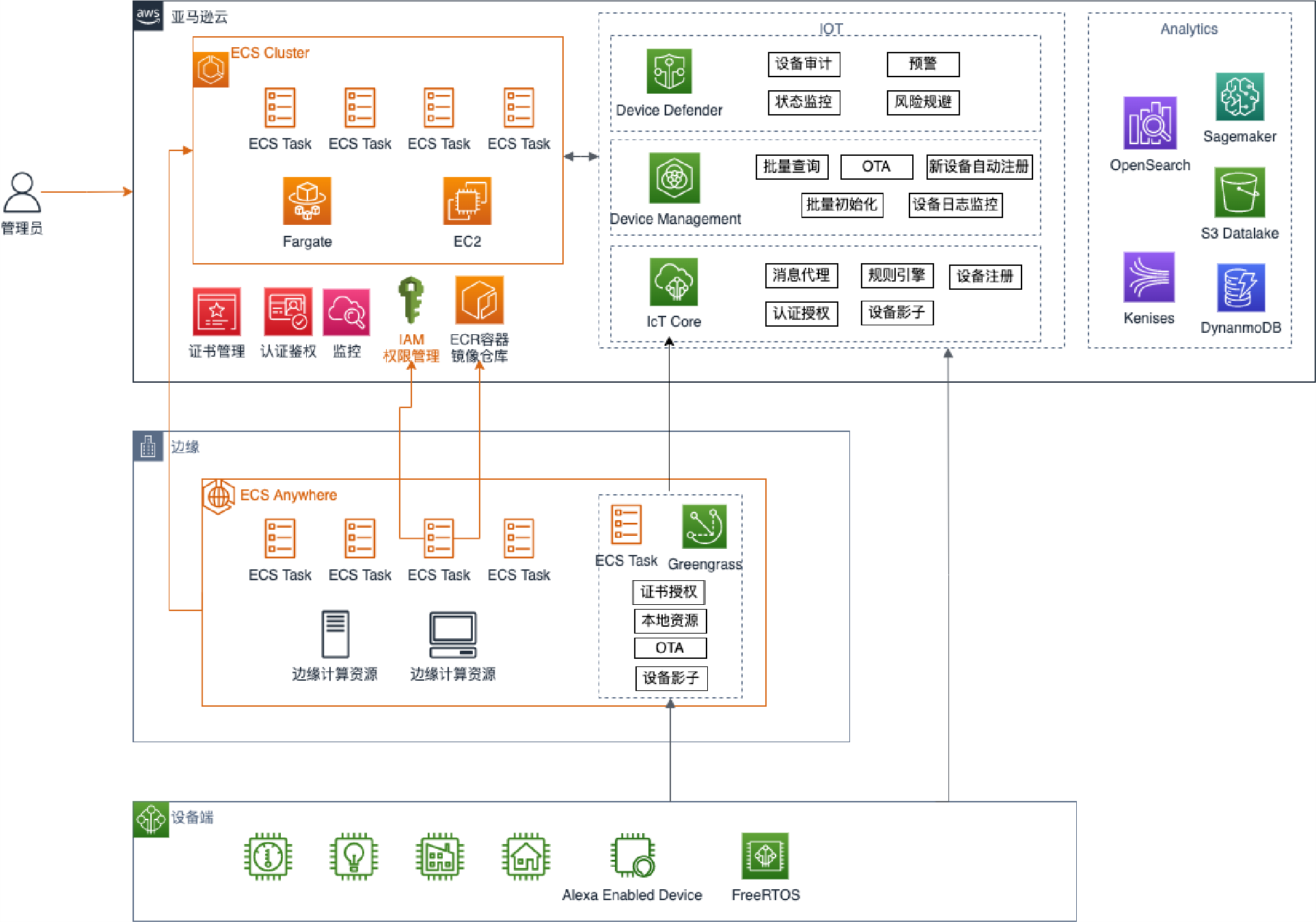Screen dimensions: 1316x922
Task: Click the ECS Cluster label text
Action: 270,53
